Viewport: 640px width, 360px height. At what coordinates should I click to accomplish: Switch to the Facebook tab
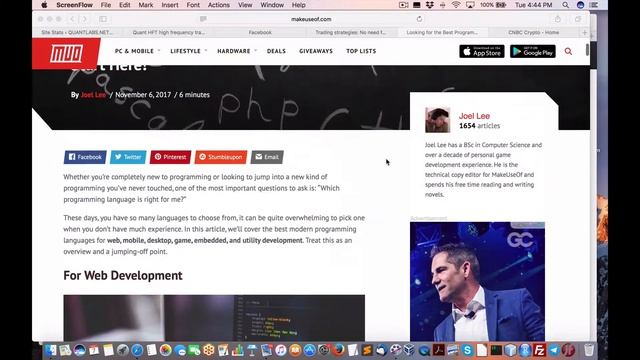(x=260, y=32)
